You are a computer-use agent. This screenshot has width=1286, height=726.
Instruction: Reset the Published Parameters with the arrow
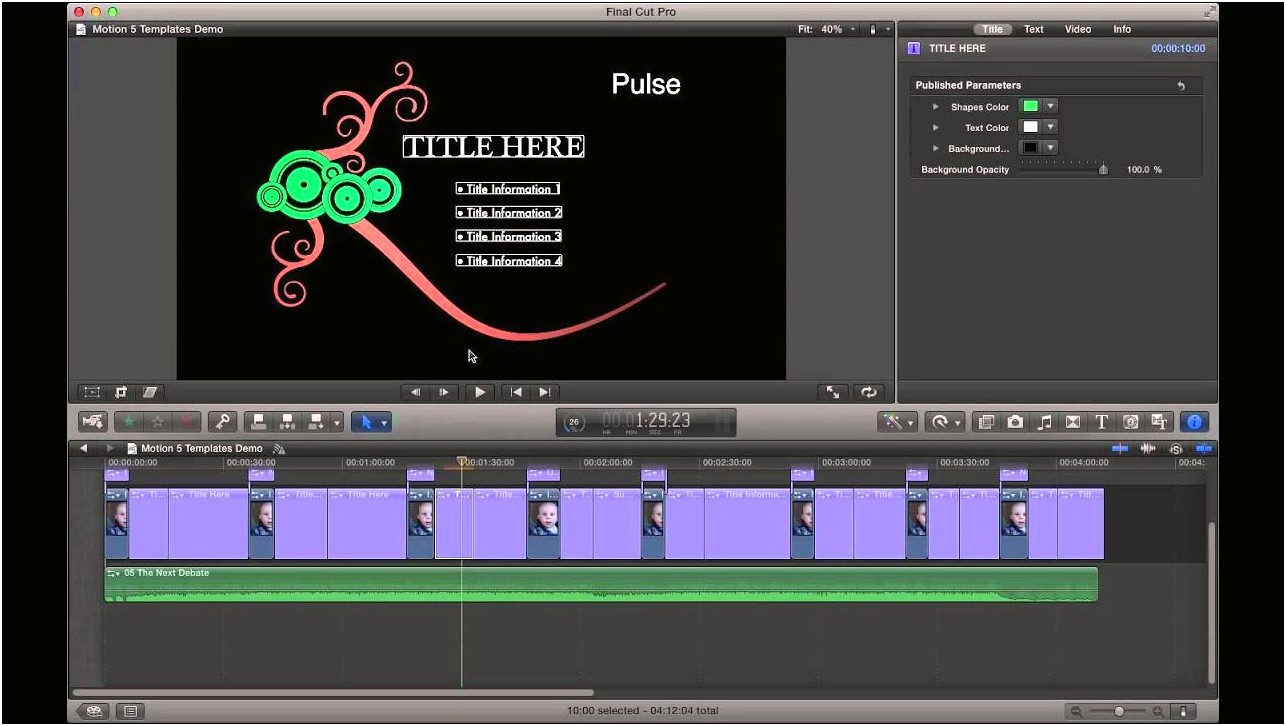click(x=1181, y=86)
